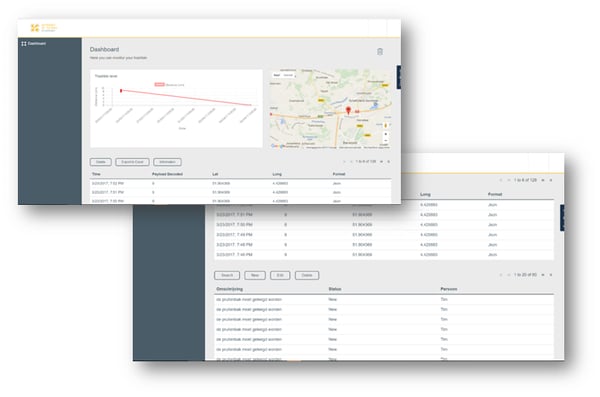600x397 pixels.
Task: Click the red data point on the chart
Action: (x=121, y=91)
